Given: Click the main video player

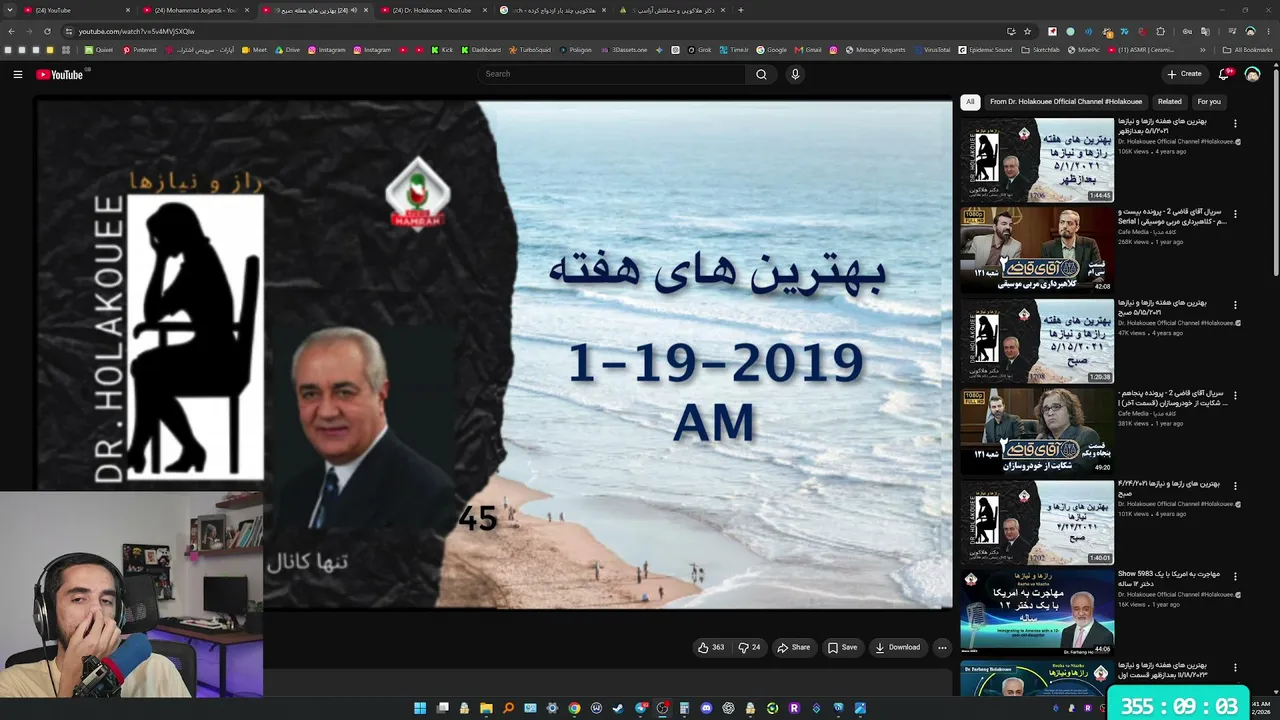Looking at the screenshot, I should point(494,353).
